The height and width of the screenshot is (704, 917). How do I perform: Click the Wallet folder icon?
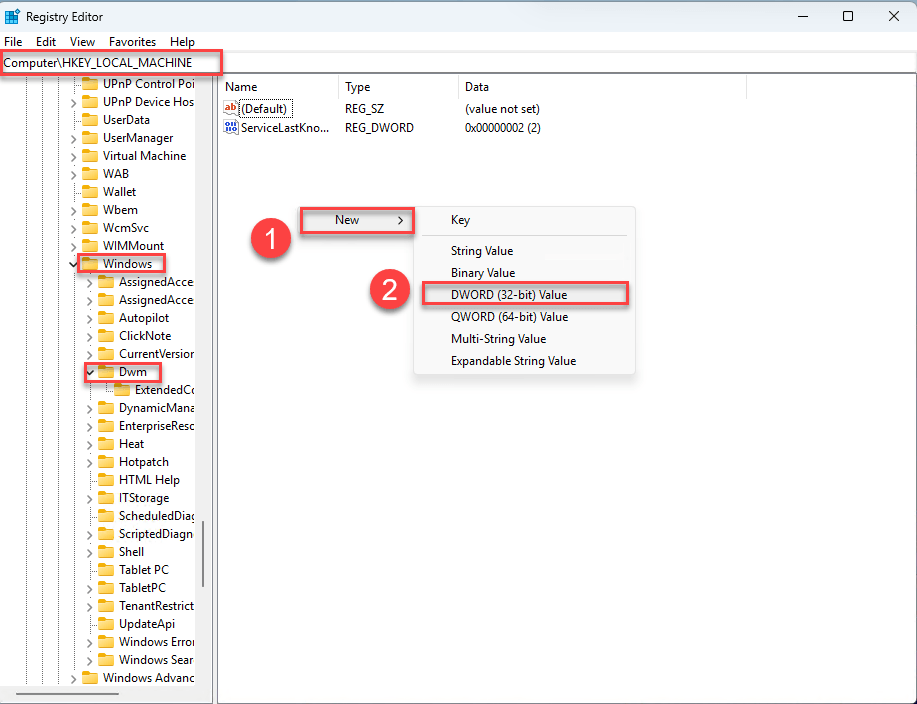click(x=89, y=192)
